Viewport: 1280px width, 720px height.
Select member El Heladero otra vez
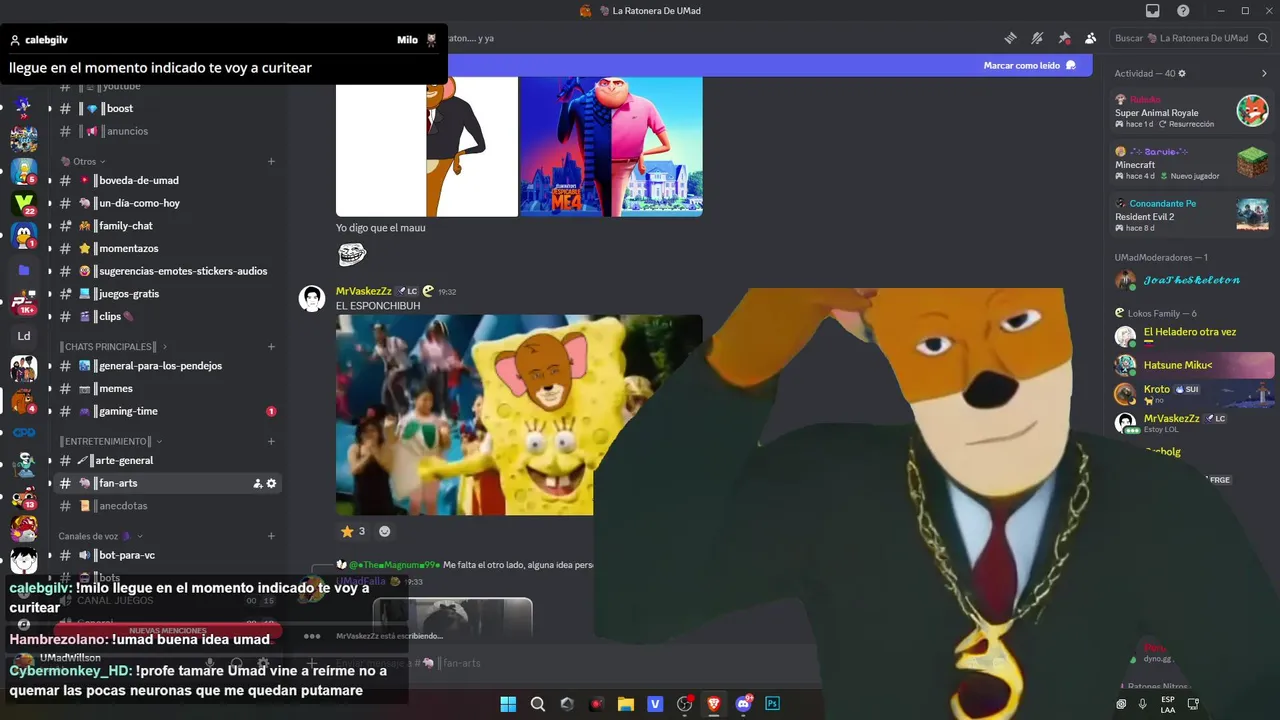click(x=1191, y=336)
